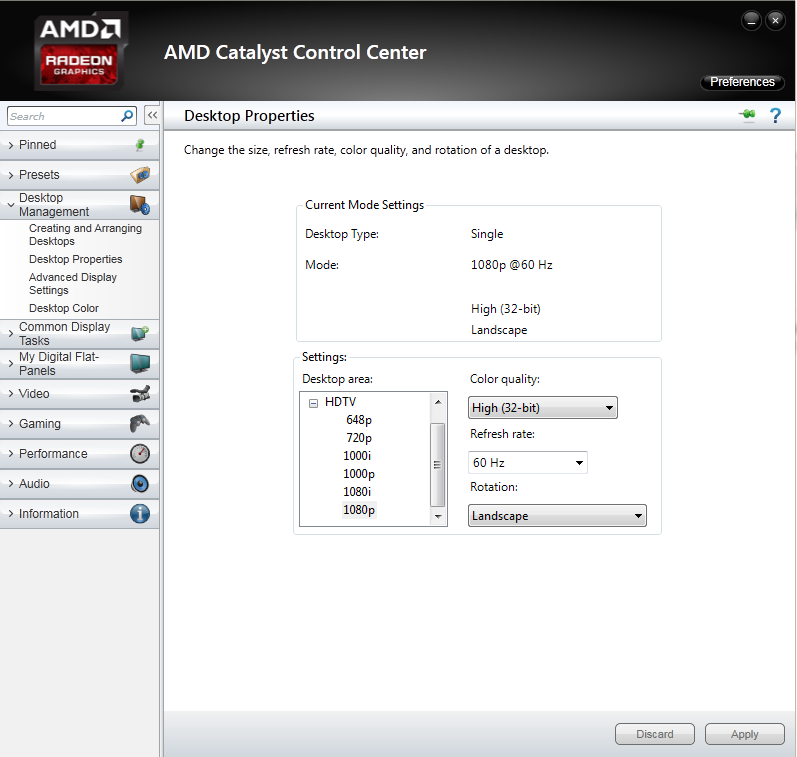Open Advanced Display Settings page
Viewport: 797px width, 757px height.
coord(73,284)
